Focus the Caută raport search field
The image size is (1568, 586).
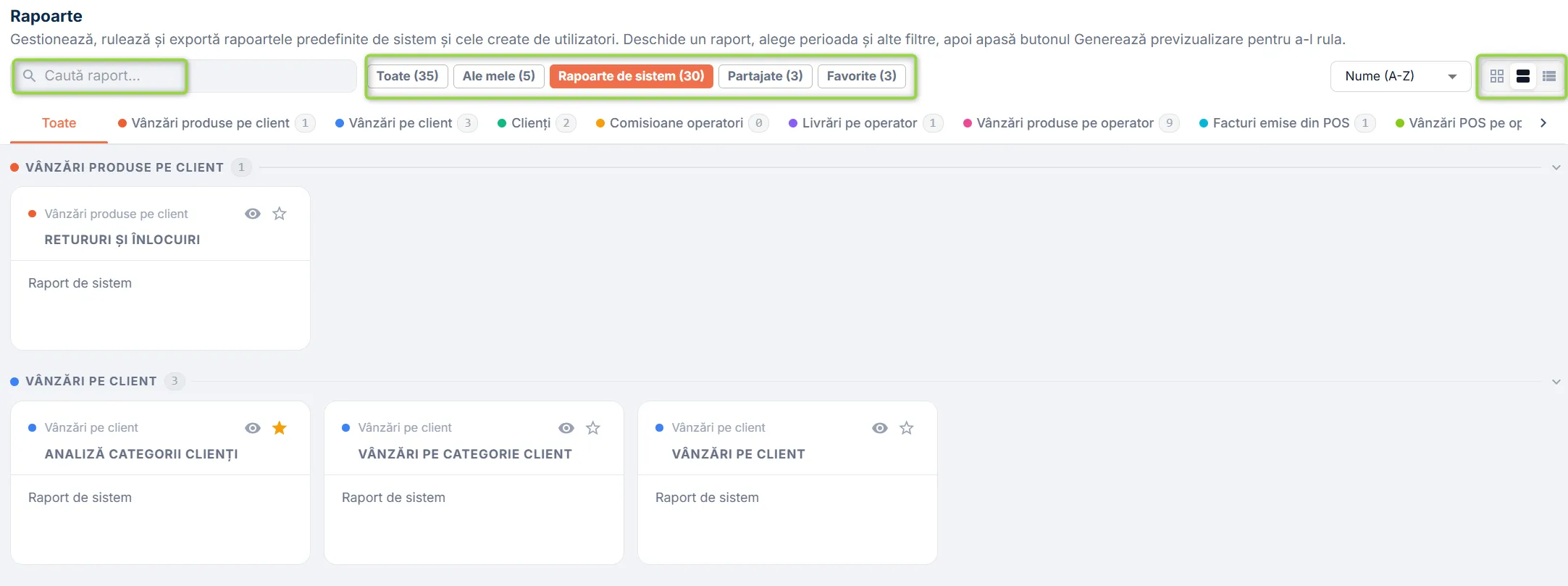tap(185, 76)
